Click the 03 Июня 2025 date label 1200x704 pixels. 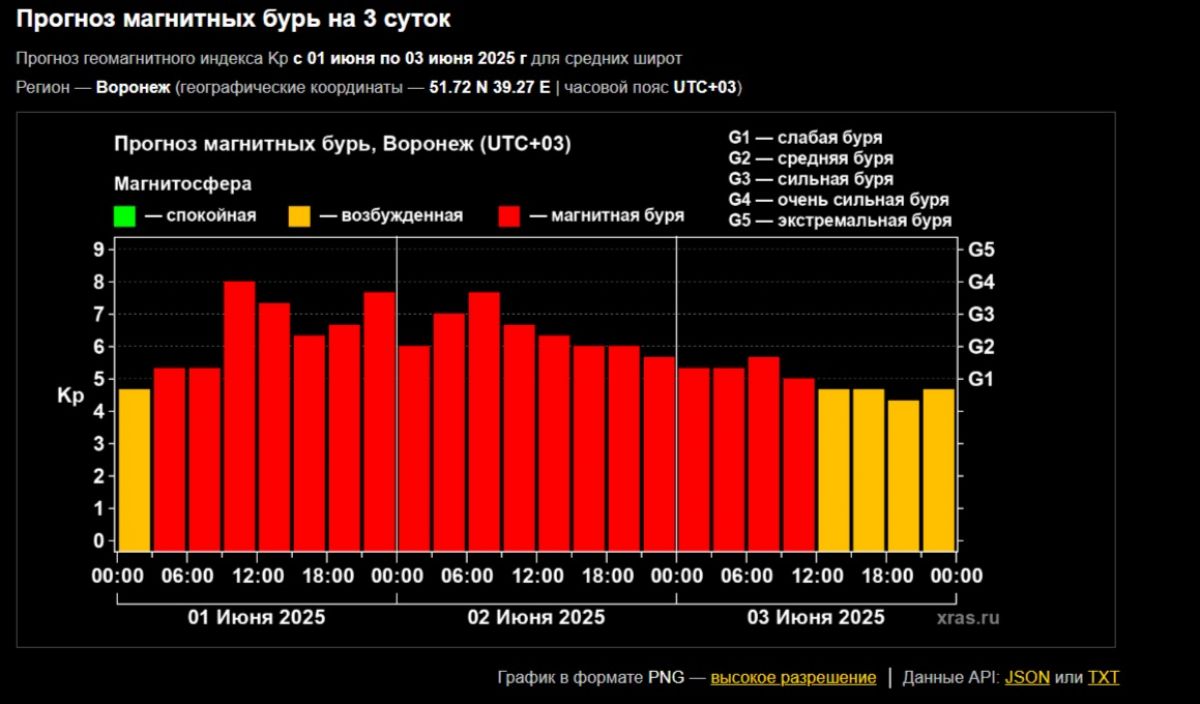point(816,617)
